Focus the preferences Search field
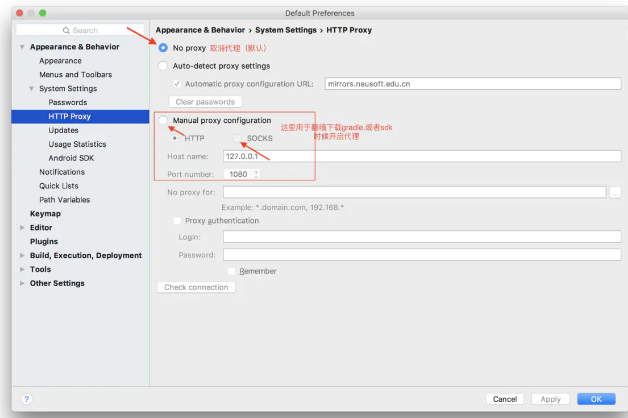Viewport: 628px width, 418px height. [x=80, y=30]
